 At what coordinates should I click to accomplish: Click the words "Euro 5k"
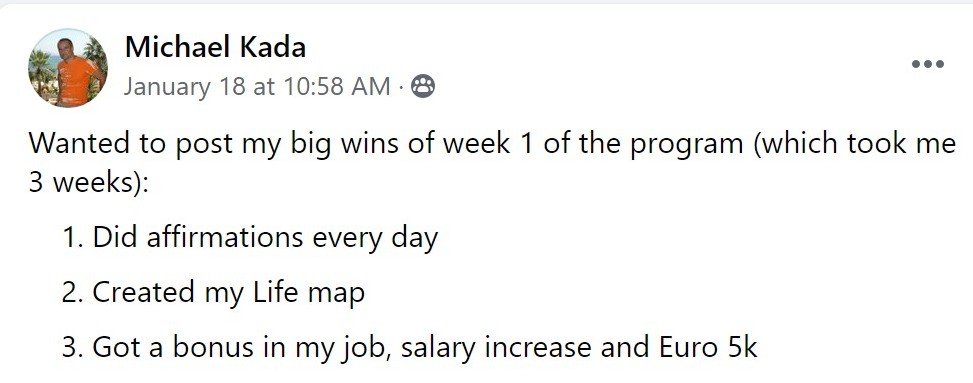point(708,347)
